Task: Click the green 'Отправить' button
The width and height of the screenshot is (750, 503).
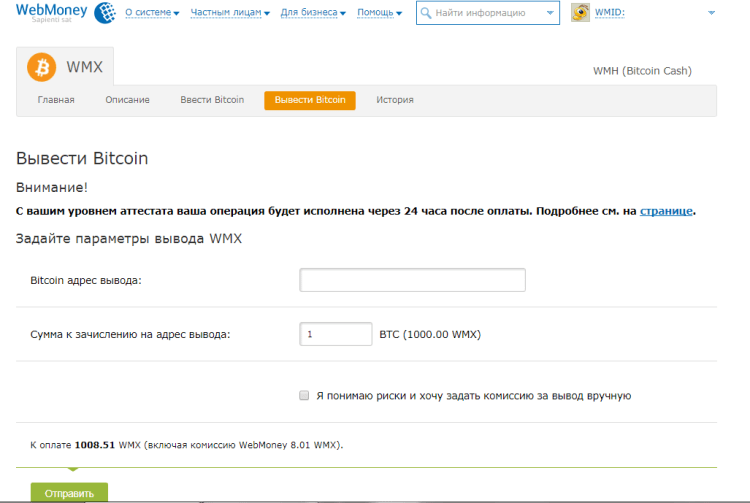Action: pyautogui.click(x=69, y=493)
